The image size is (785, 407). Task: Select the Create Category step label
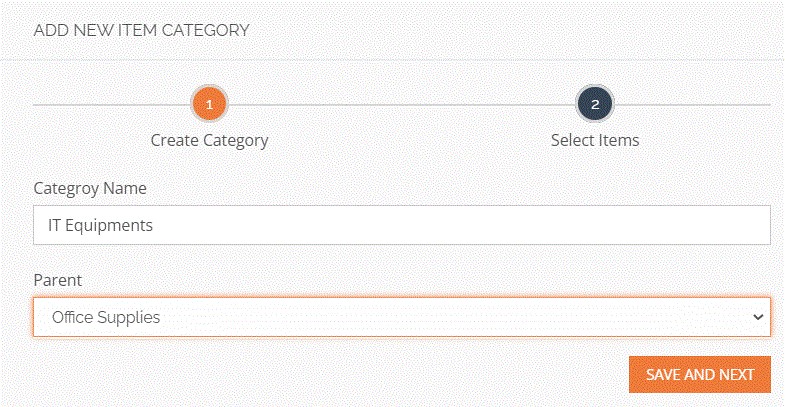tap(209, 140)
